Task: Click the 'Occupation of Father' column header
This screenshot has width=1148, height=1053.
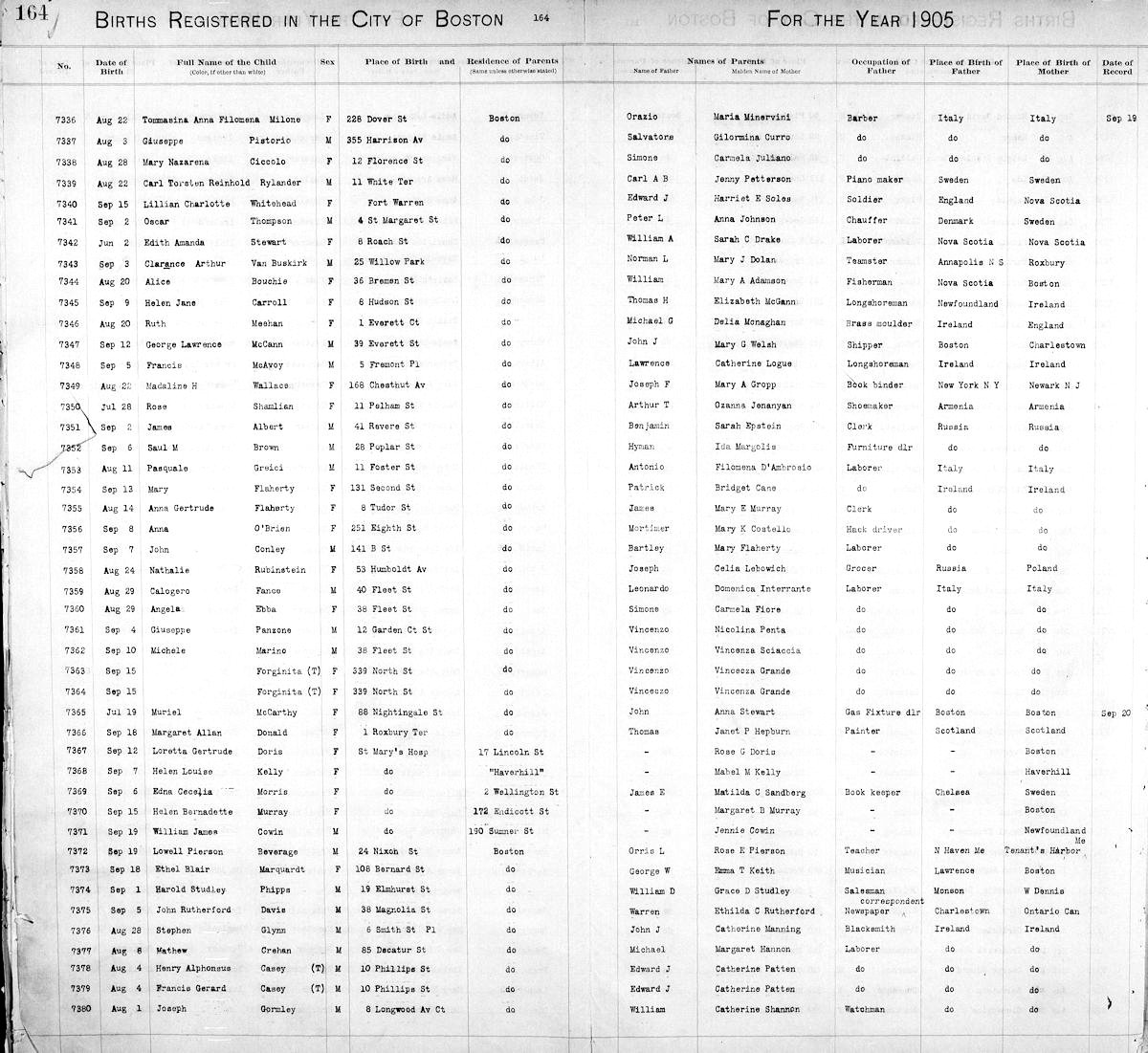Action: 881,66
